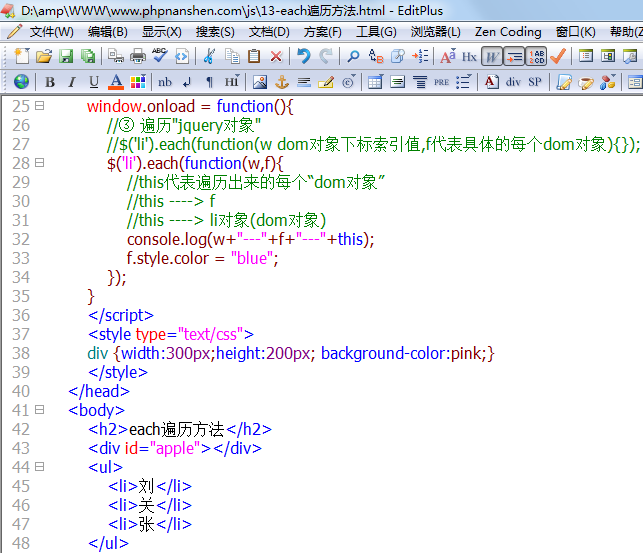Collapse the ul fold at line 44
The width and height of the screenshot is (643, 553).
(39, 467)
